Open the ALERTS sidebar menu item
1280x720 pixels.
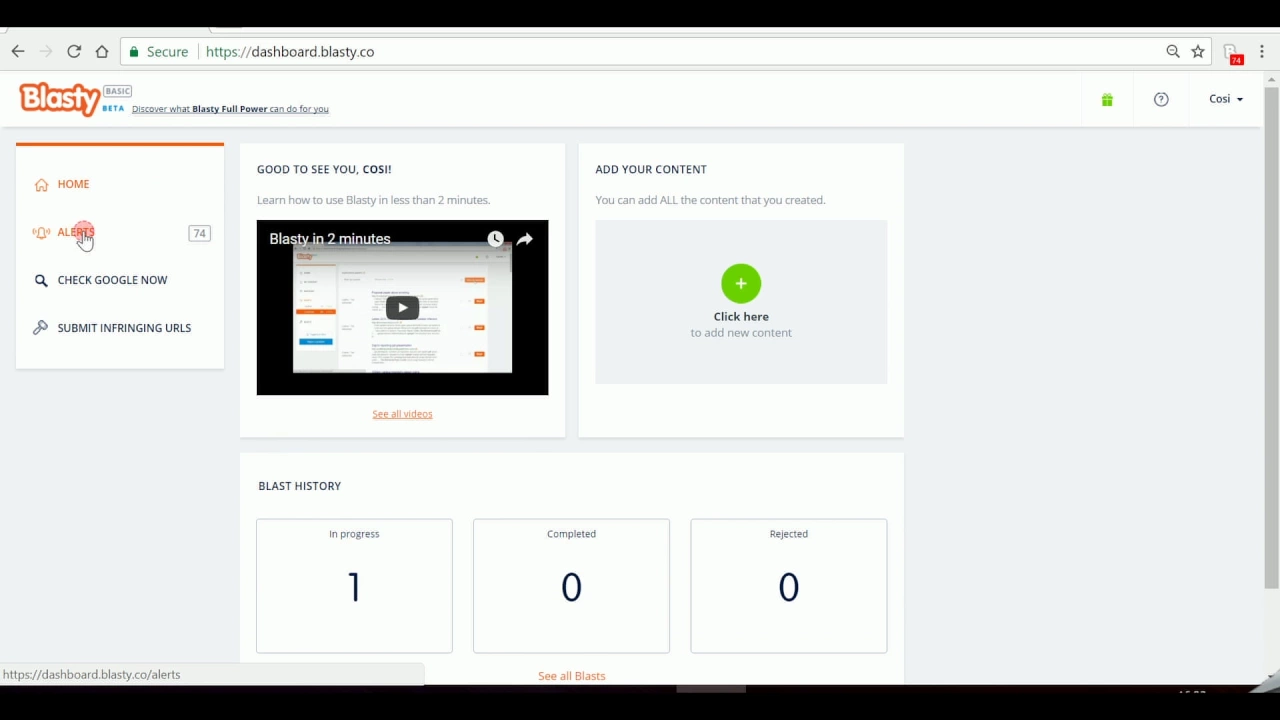(x=76, y=232)
